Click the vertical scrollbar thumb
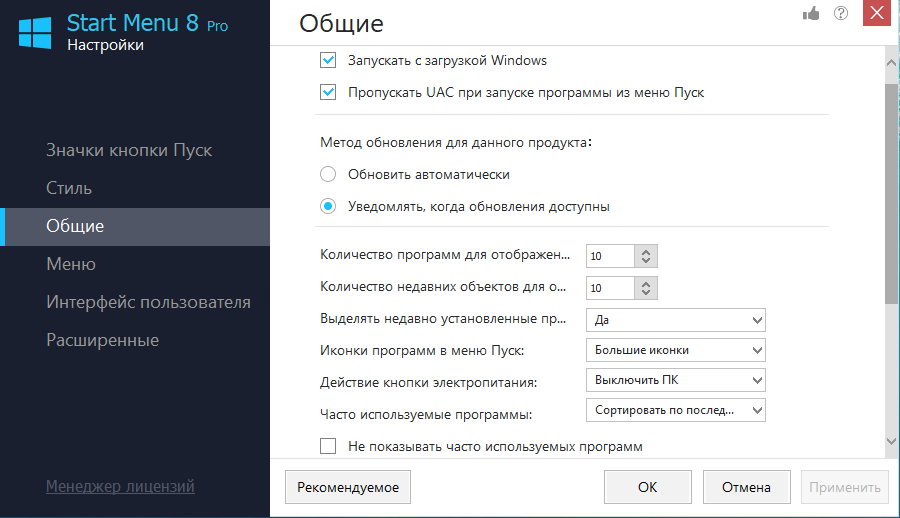900x518 pixels. [891, 194]
